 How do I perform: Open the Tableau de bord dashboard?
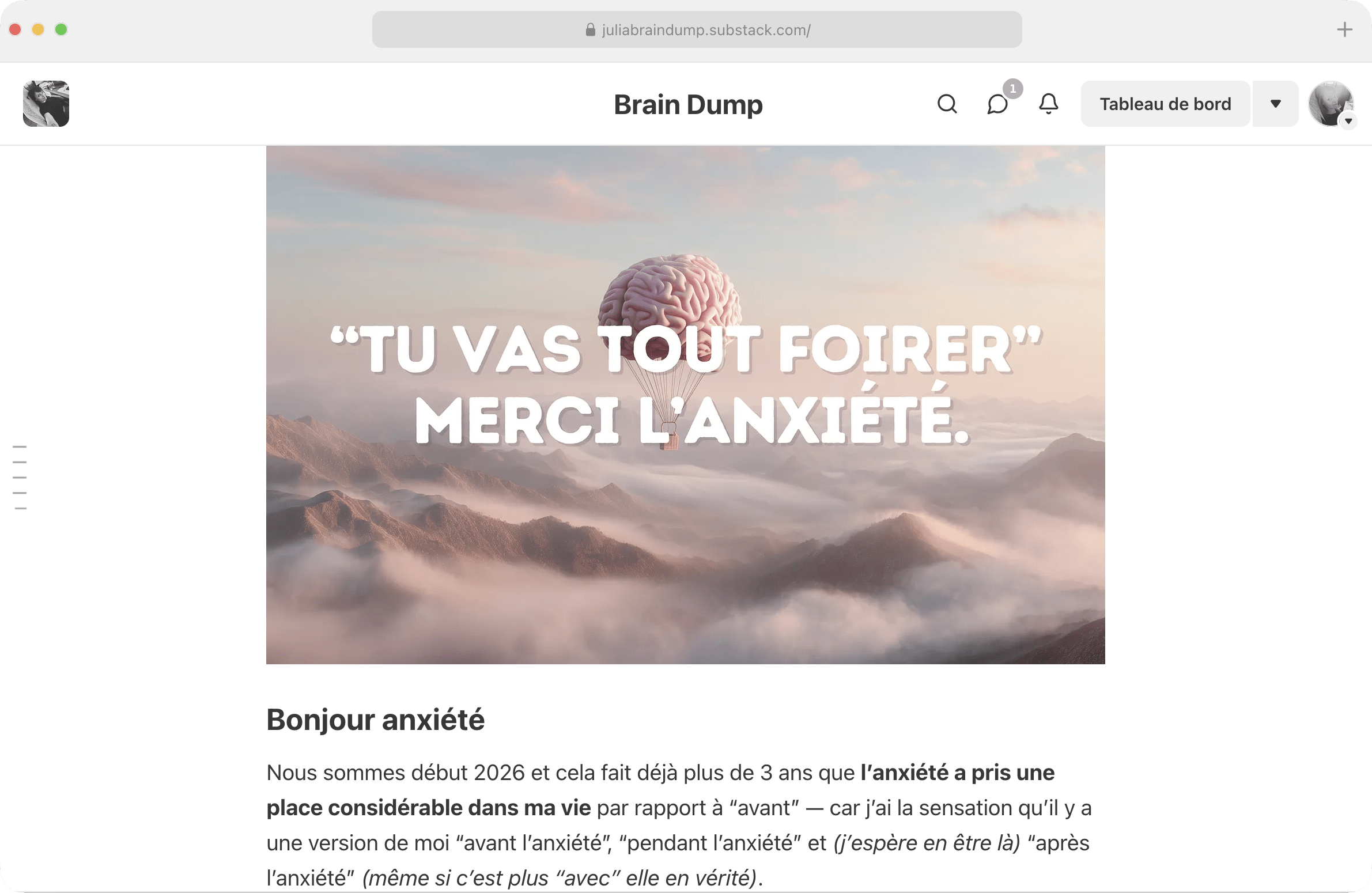(x=1165, y=104)
